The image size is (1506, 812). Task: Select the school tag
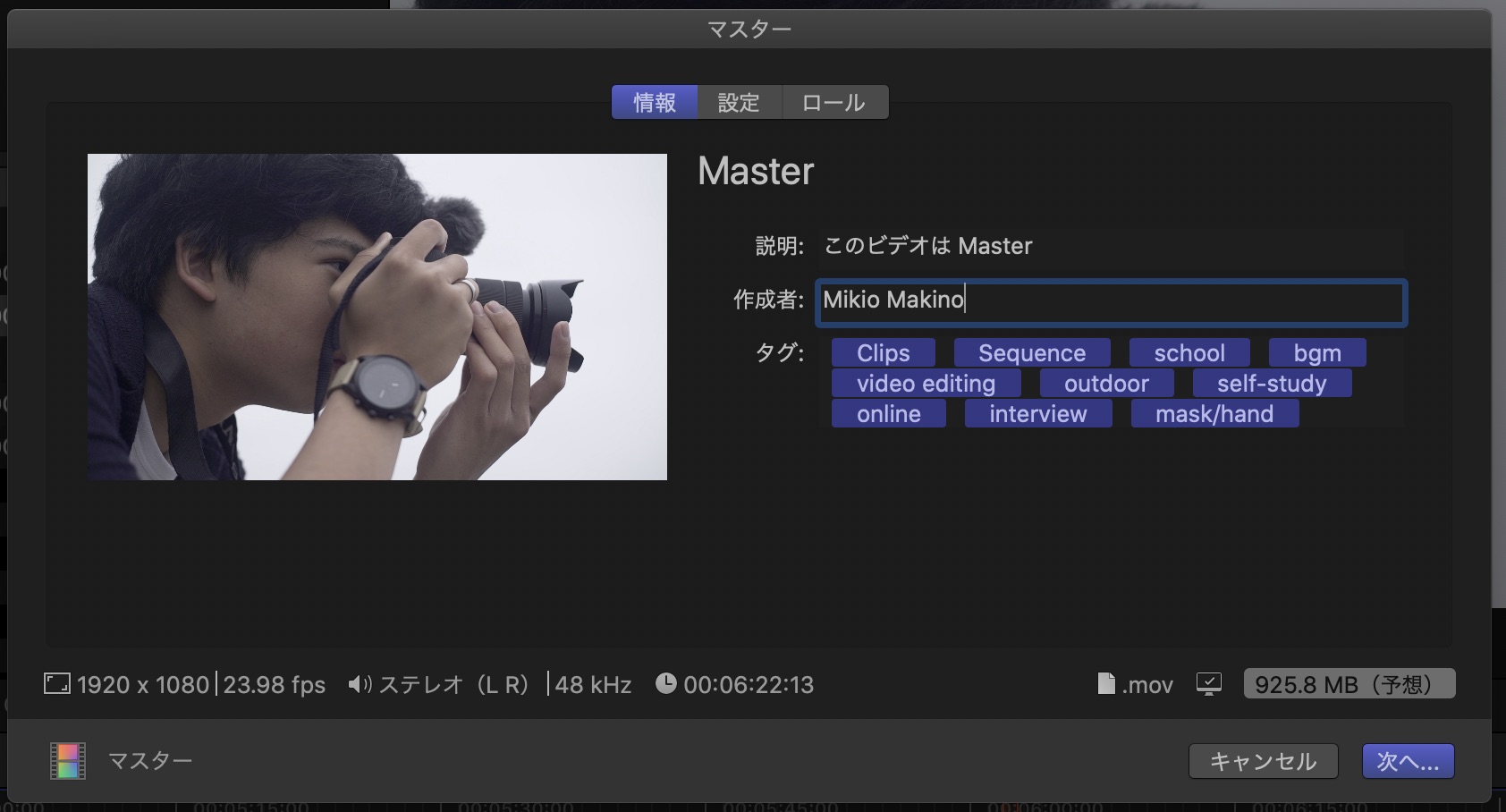[1189, 353]
